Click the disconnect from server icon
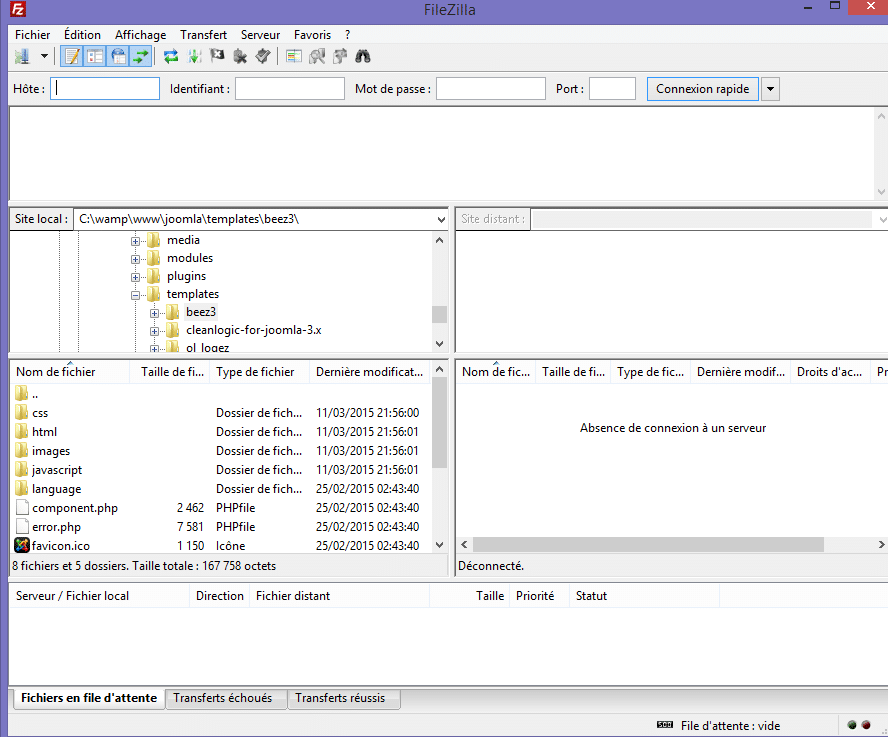 point(240,56)
